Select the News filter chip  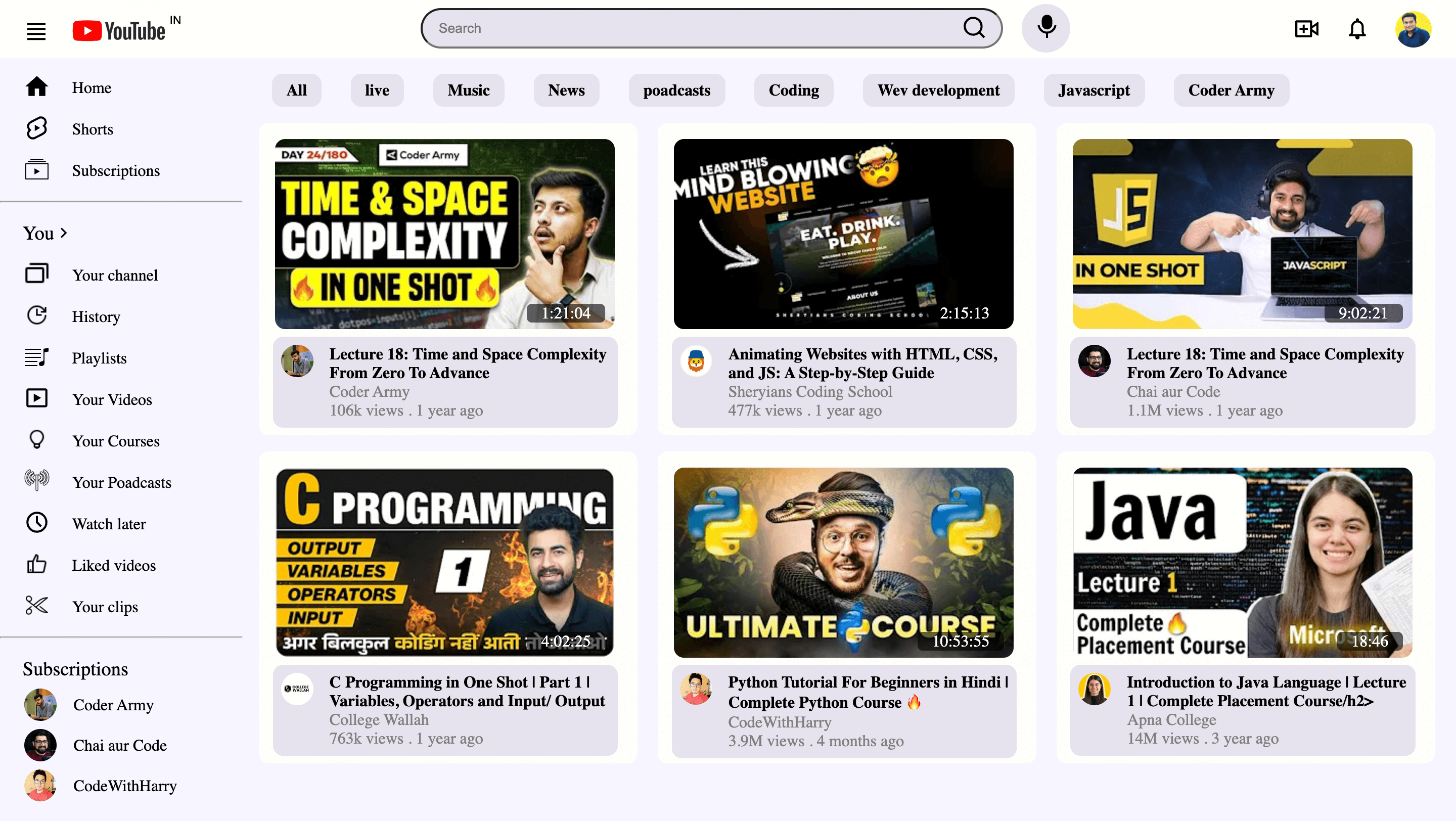(x=566, y=90)
